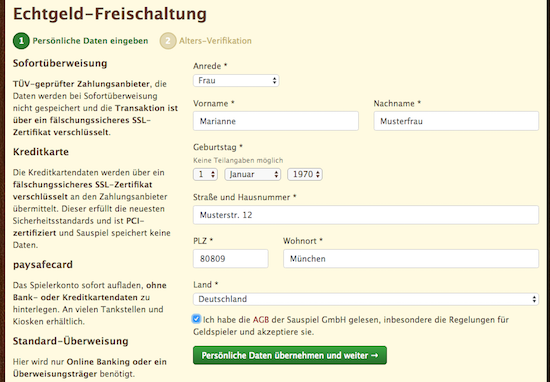Click the Wohnort field label
Image resolution: width=550 pixels, height=382 pixels.
click(303, 241)
